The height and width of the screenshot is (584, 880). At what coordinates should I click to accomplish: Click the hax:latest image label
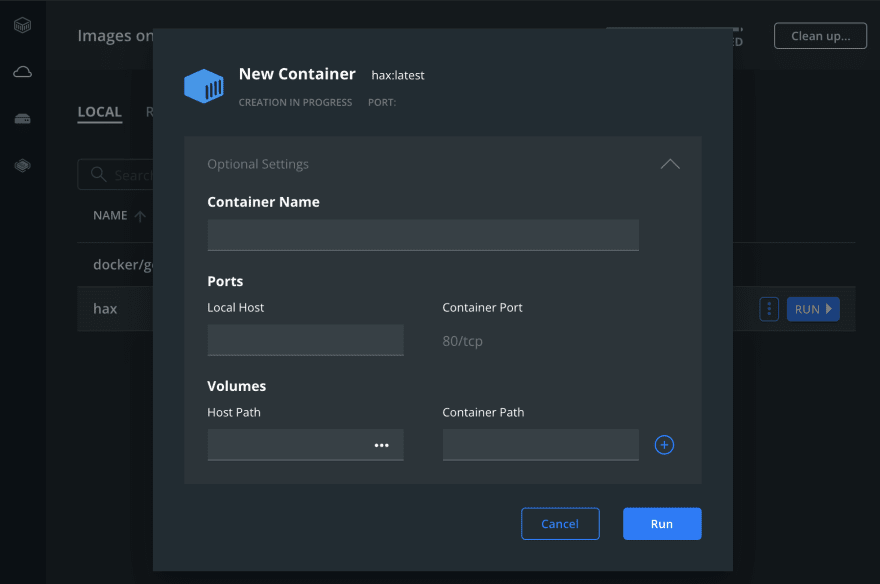[398, 75]
